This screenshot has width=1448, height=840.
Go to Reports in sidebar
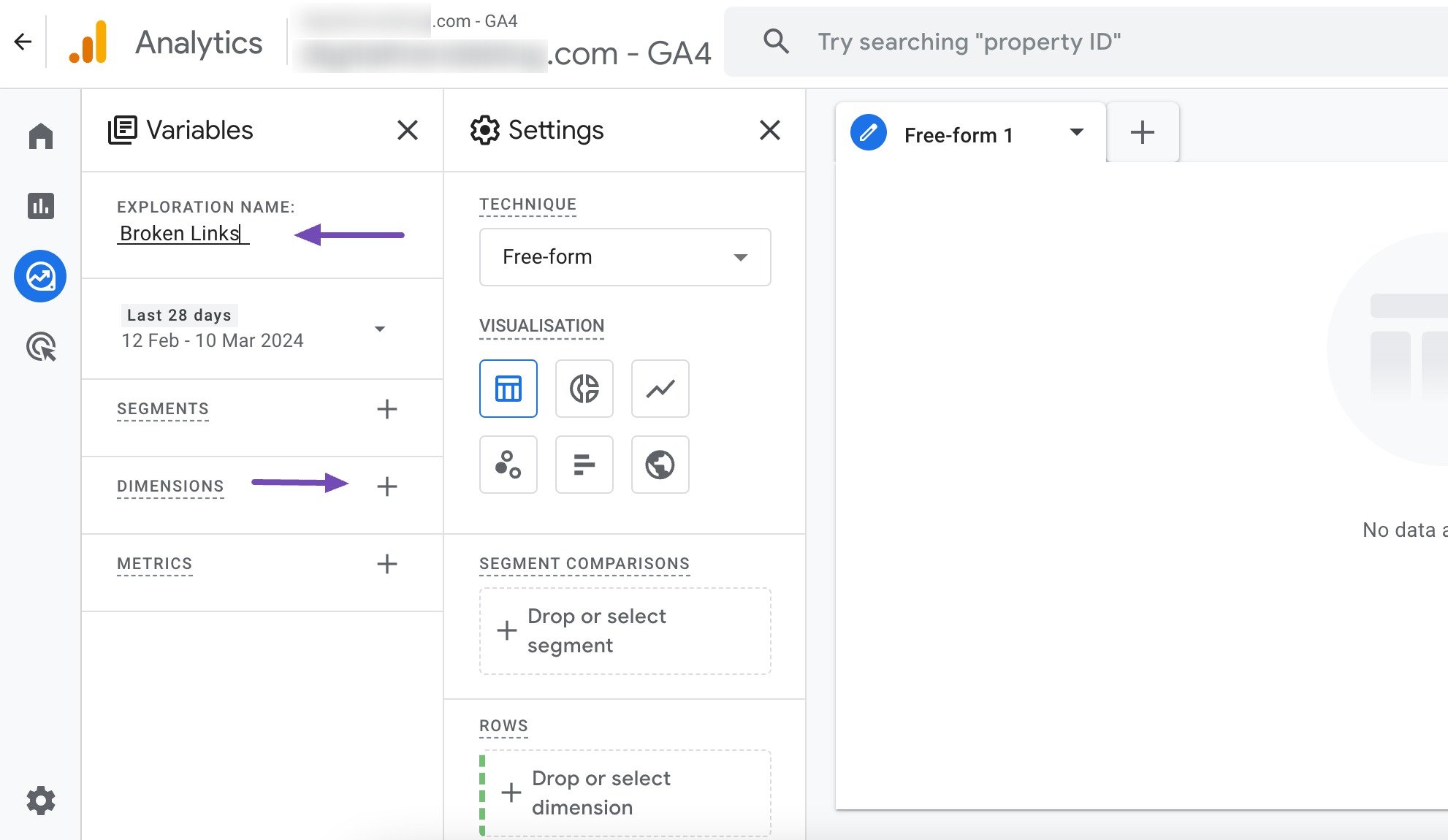click(x=40, y=206)
